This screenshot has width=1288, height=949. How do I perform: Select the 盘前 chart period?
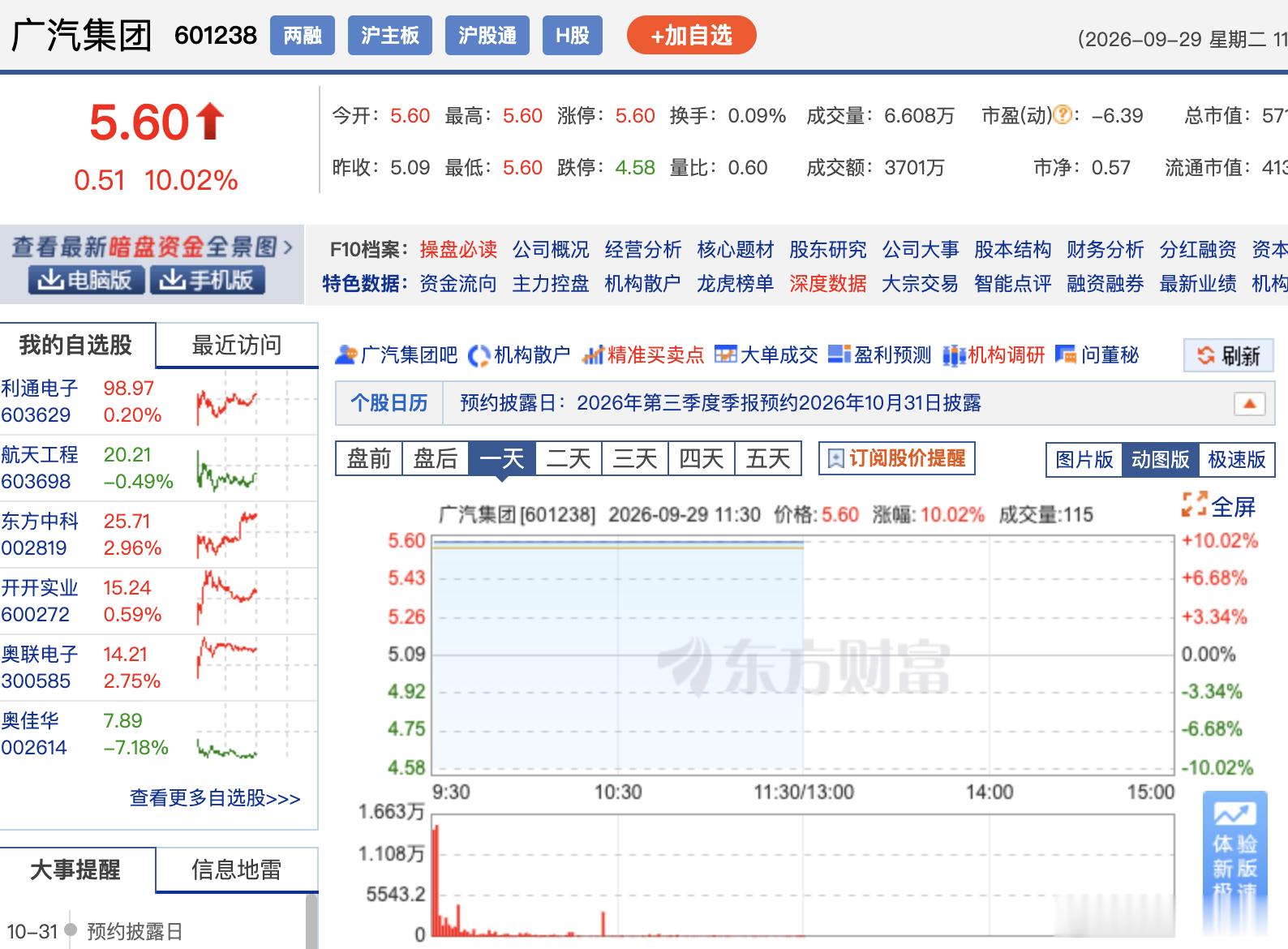[x=369, y=459]
